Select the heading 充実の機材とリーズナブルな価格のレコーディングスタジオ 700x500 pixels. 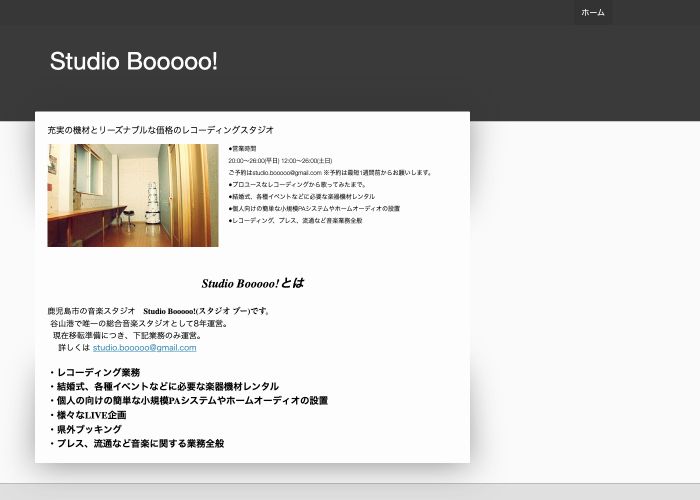pos(161,130)
